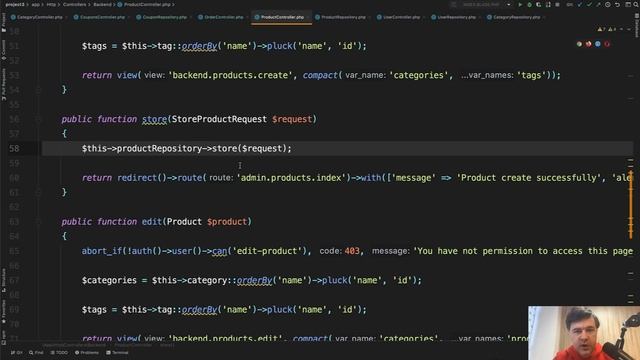Open the Favorites tool window
The width and height of the screenshot is (640, 360).
pyautogui.click(x=4, y=311)
